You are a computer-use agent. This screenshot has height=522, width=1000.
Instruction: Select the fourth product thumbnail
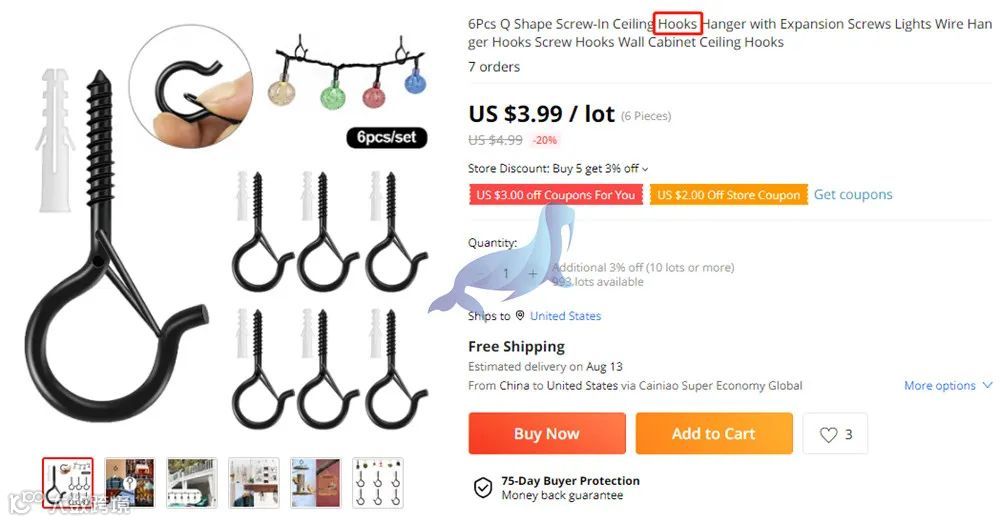point(253,482)
